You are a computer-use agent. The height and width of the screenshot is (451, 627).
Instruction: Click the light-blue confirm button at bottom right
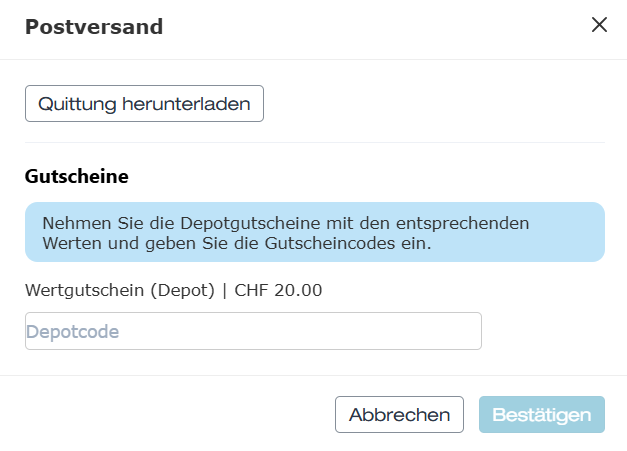point(542,415)
